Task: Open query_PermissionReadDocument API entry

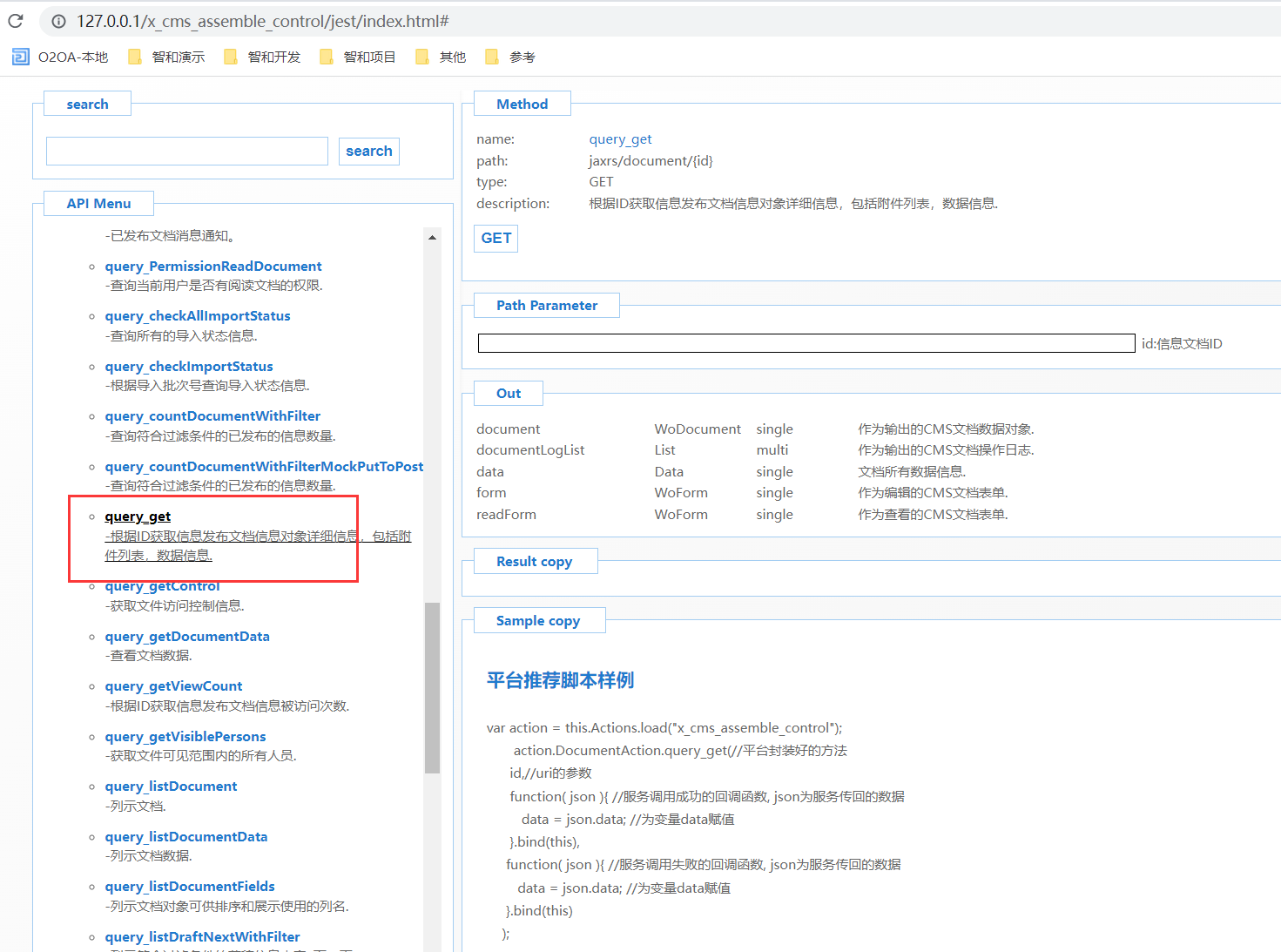Action: [x=213, y=267]
